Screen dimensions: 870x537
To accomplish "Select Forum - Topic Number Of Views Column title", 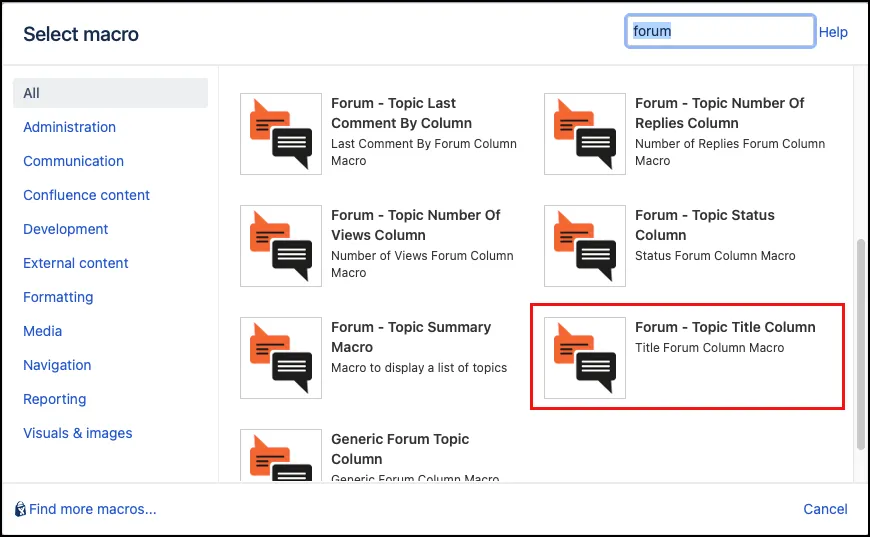I will pos(416,225).
